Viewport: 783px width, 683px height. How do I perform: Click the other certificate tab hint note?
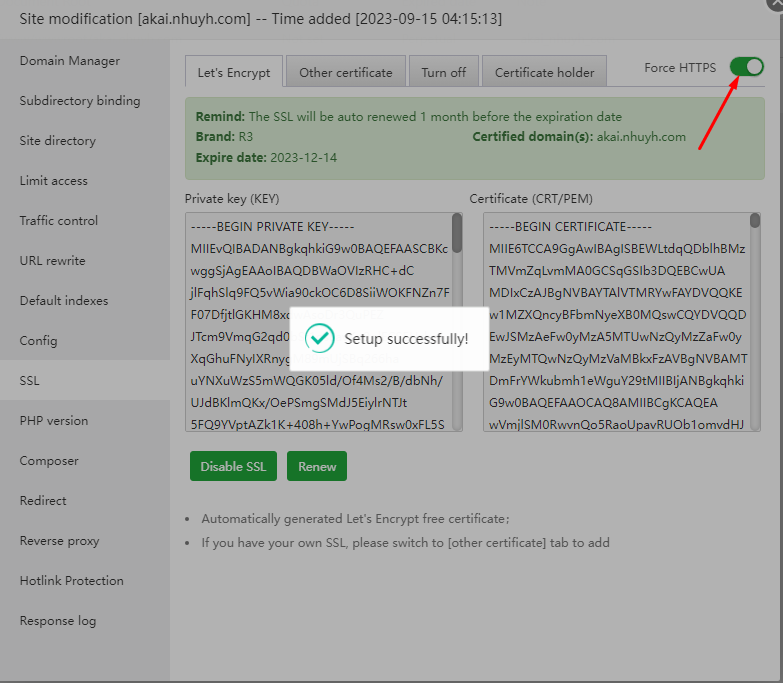click(405, 543)
